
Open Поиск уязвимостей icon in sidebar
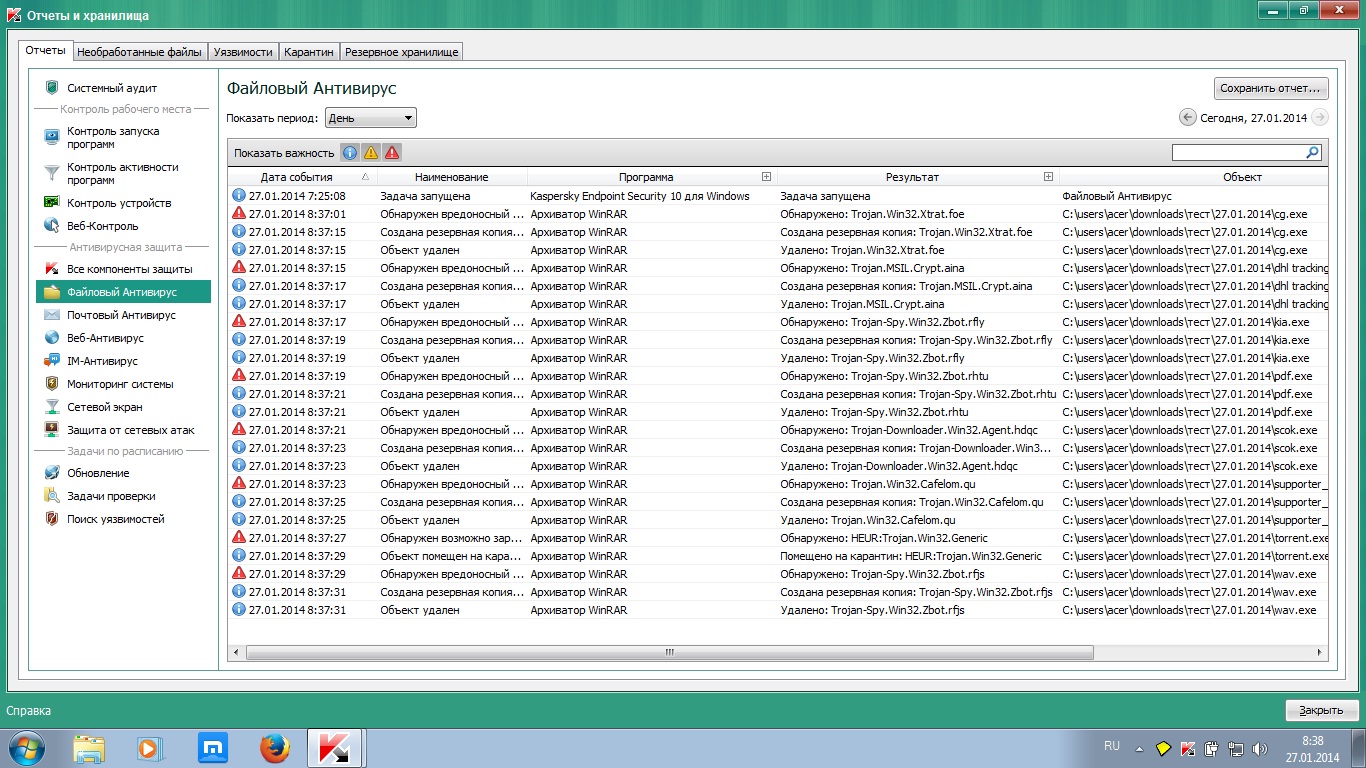(x=51, y=519)
